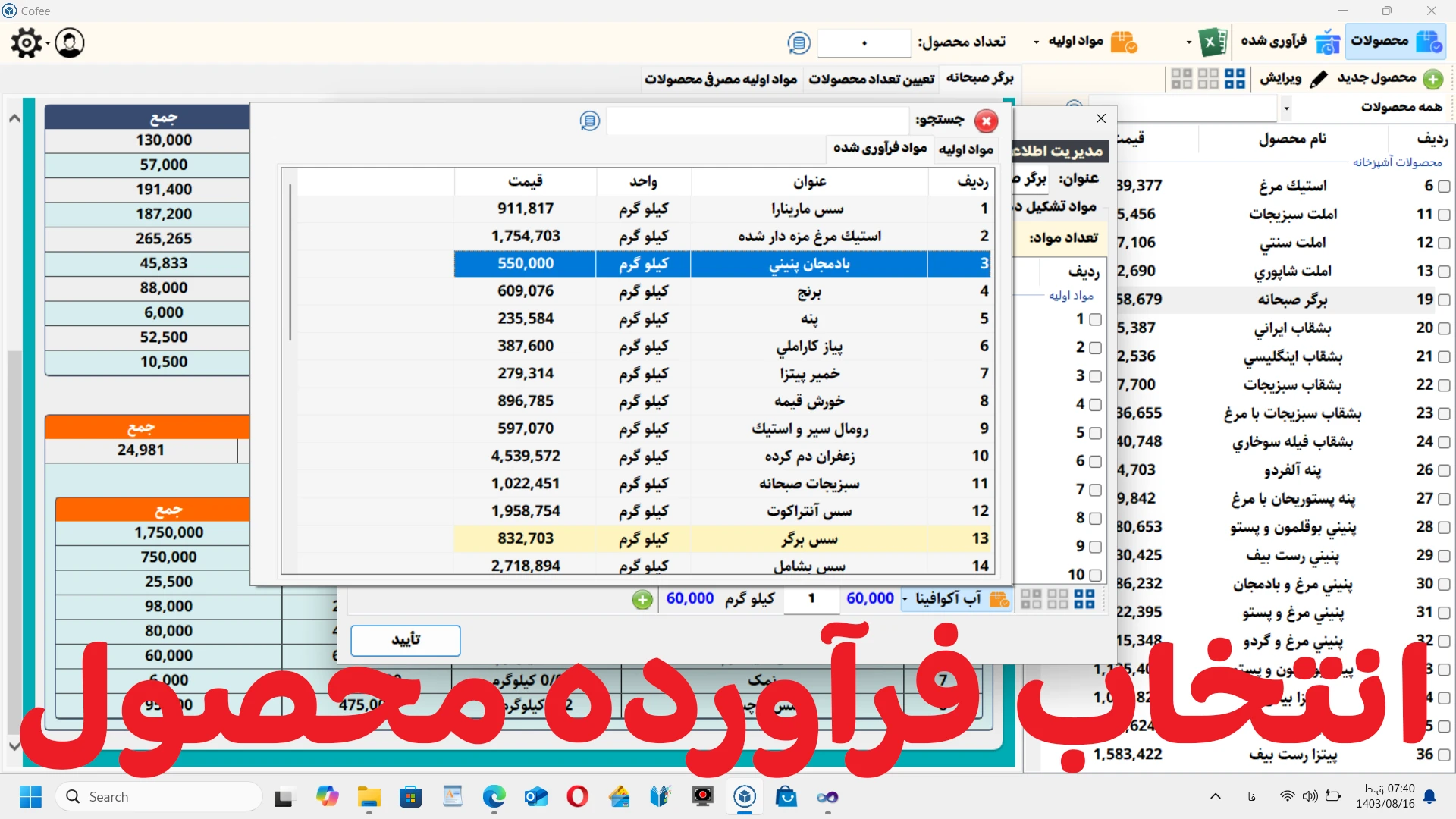Open the همه محصولات category dropdown
The width and height of the screenshot is (1456, 819).
(1286, 108)
